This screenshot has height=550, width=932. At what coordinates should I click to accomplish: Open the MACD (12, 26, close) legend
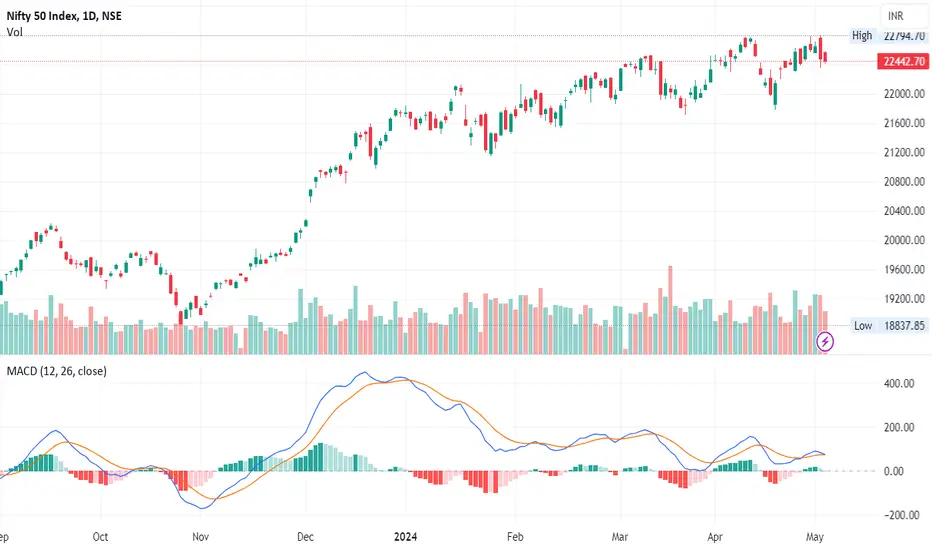56,371
